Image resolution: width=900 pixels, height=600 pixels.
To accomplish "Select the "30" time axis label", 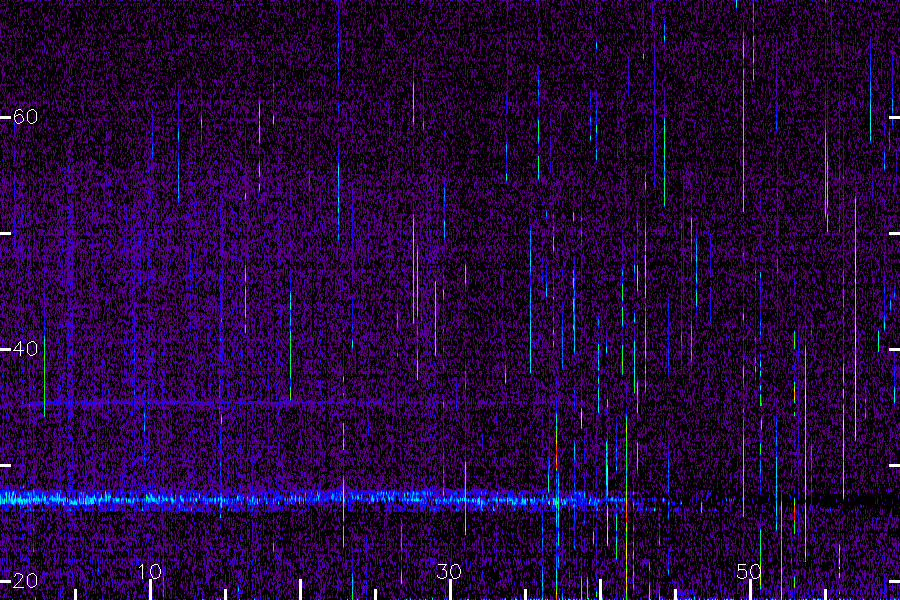I will (449, 571).
